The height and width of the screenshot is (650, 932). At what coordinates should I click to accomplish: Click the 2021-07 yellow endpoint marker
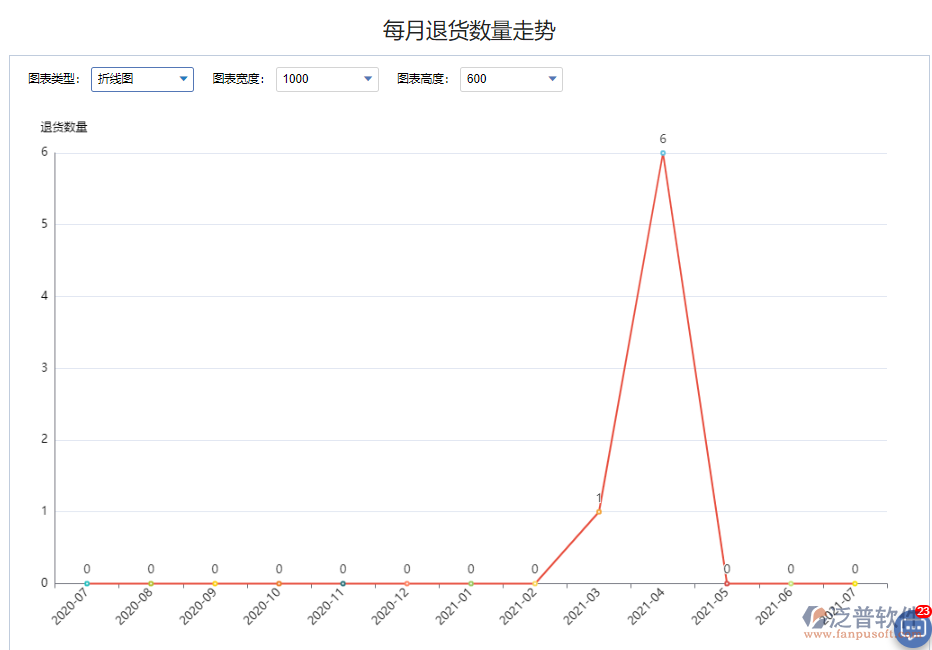pyautogui.click(x=854, y=582)
